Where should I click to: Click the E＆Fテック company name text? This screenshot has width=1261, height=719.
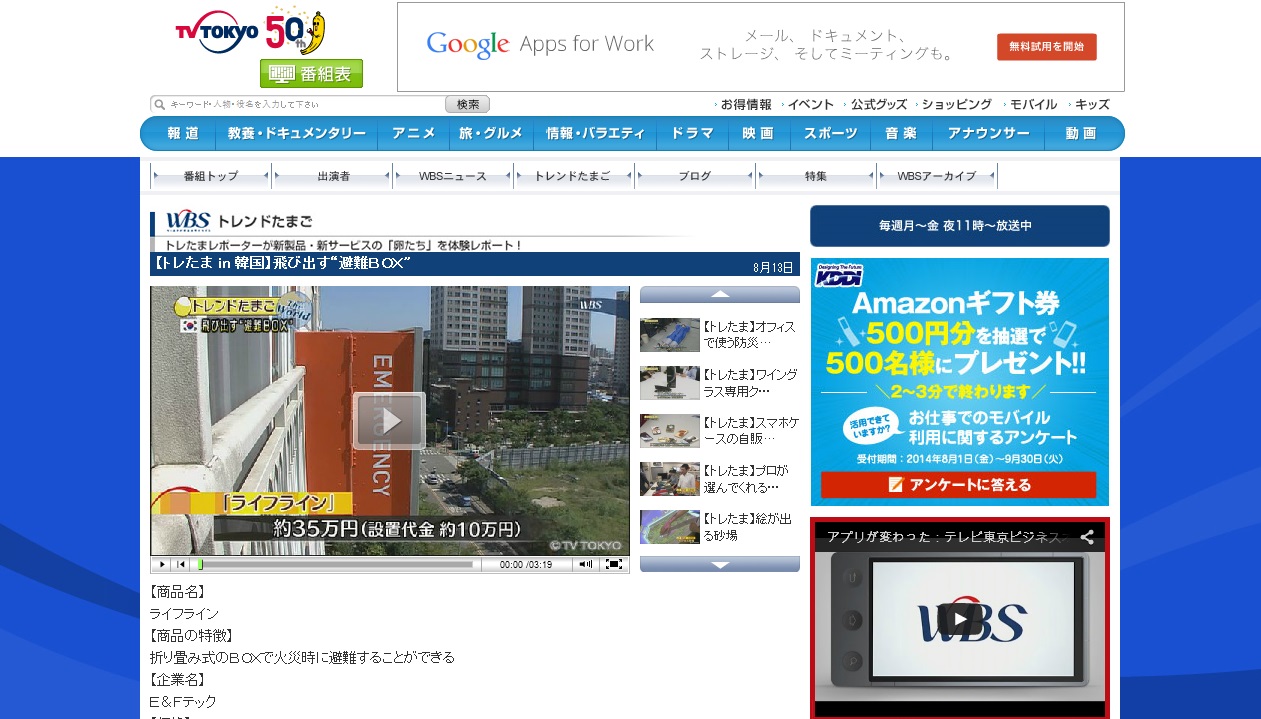[x=183, y=702]
